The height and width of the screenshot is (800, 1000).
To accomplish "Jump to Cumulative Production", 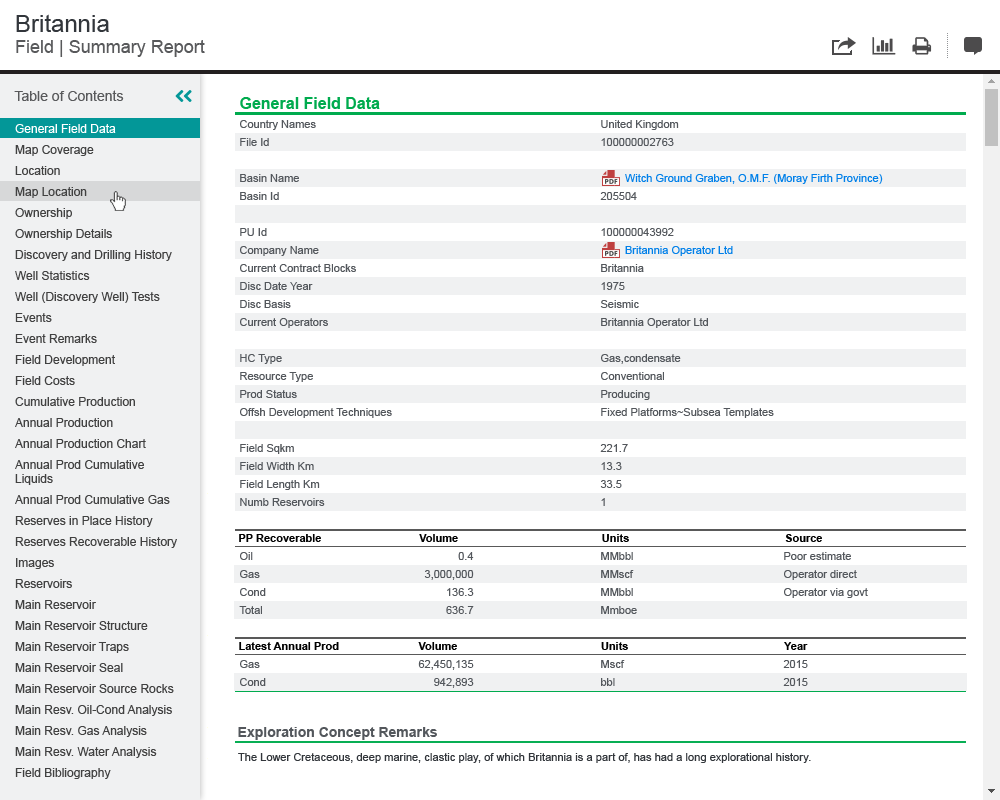I will click(x=75, y=402).
